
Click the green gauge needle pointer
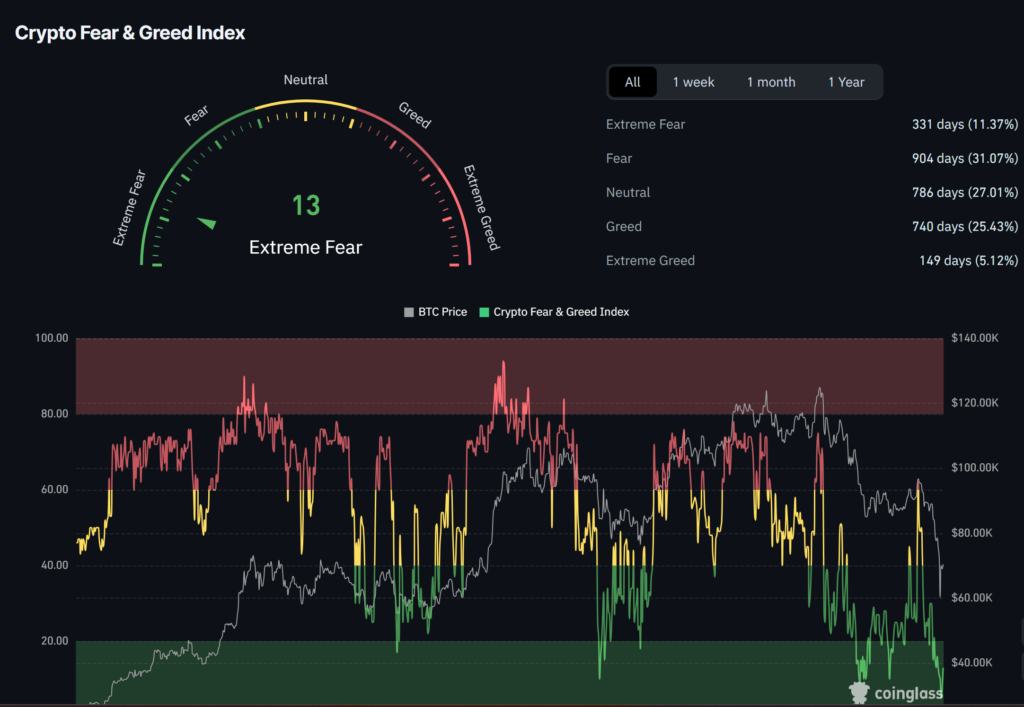[207, 222]
